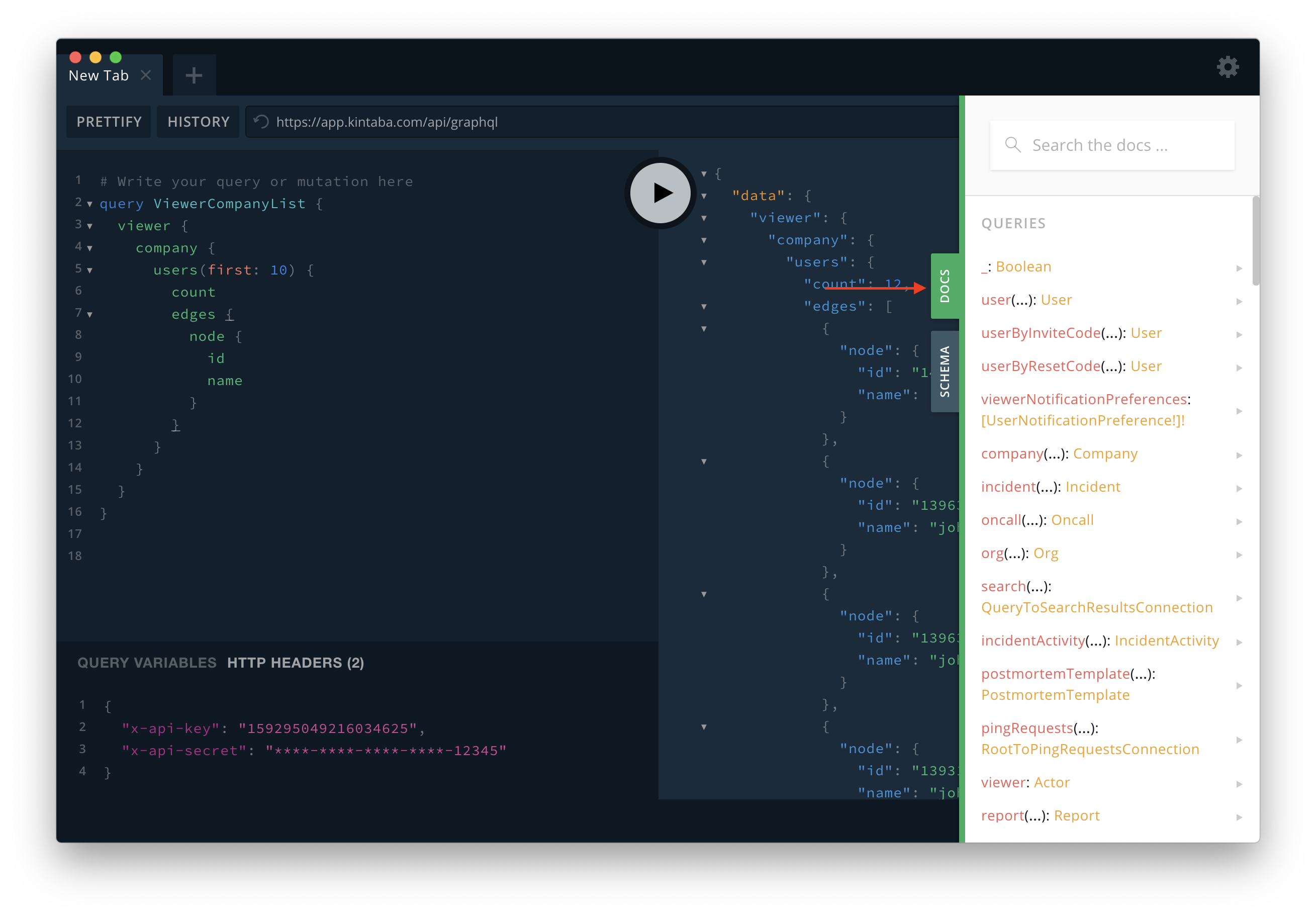
Task: Collapse the ViewerCompanyList query fold arrow
Action: [90, 204]
